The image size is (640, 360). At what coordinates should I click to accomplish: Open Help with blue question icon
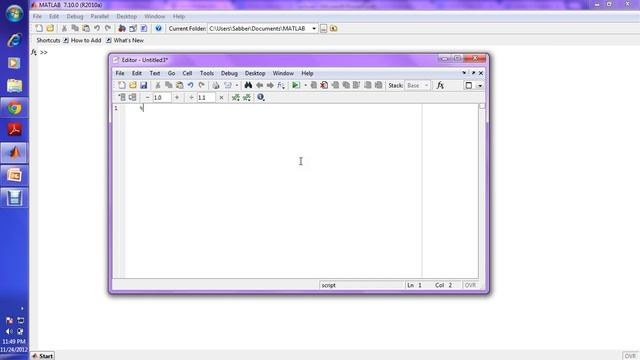point(158,29)
